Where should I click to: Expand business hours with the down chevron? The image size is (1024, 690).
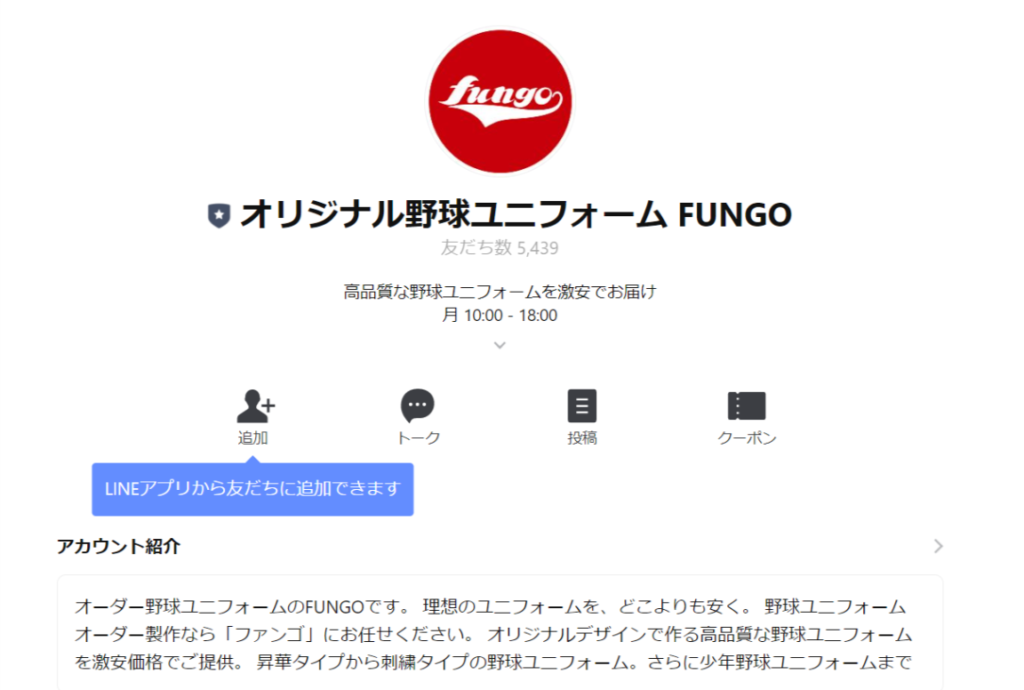(x=500, y=345)
